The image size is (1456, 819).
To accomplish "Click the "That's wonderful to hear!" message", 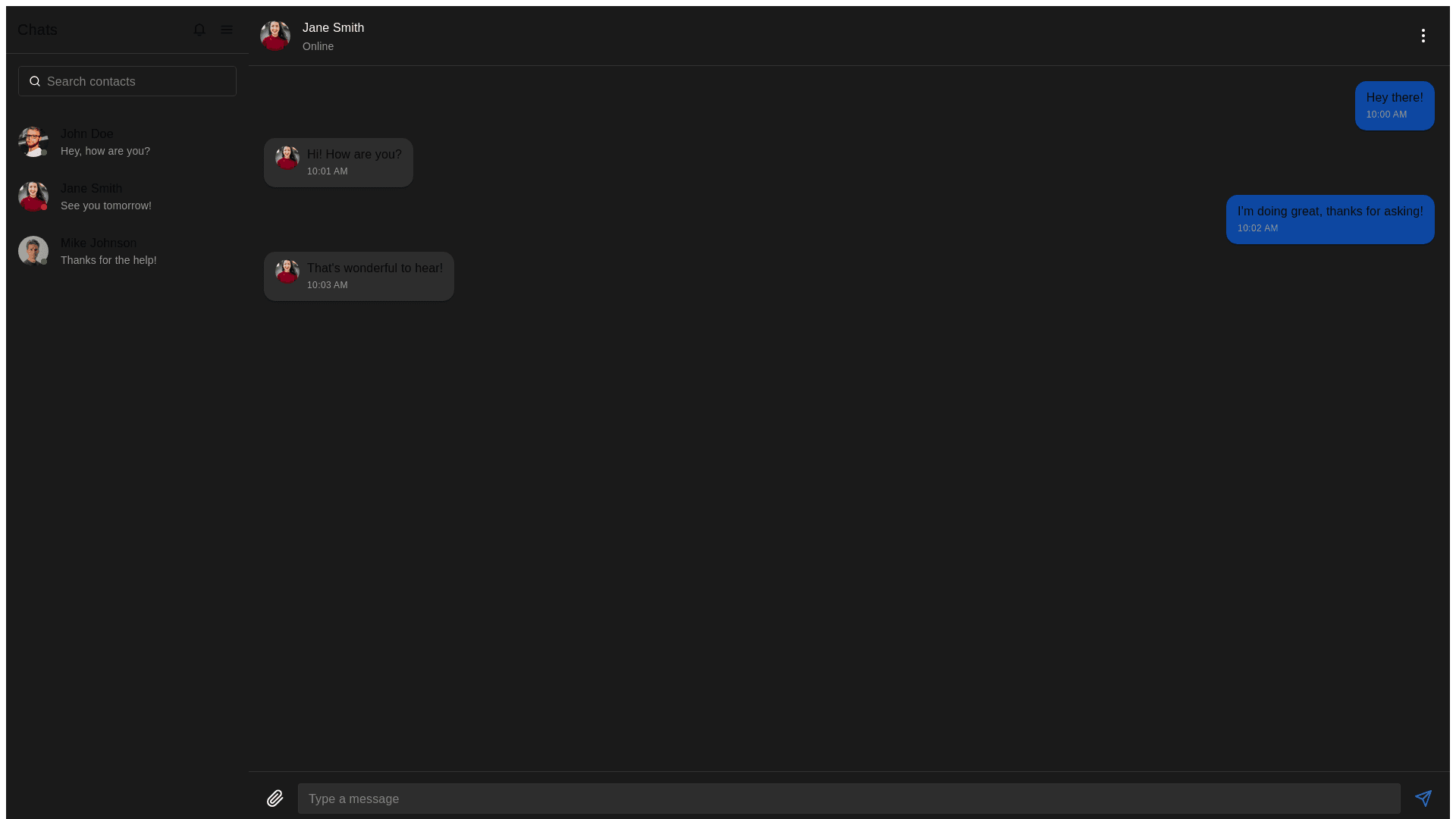I will coord(359,276).
